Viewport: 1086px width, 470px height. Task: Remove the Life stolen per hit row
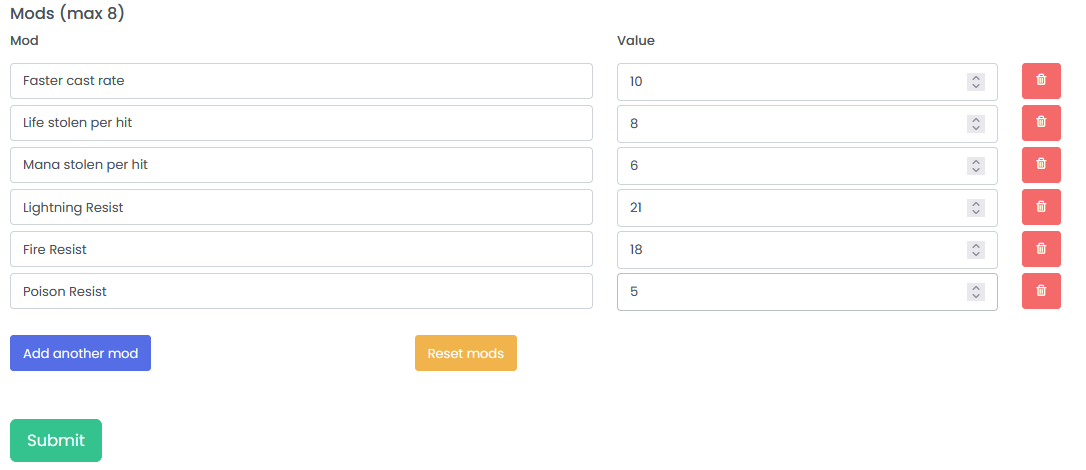(x=1041, y=123)
